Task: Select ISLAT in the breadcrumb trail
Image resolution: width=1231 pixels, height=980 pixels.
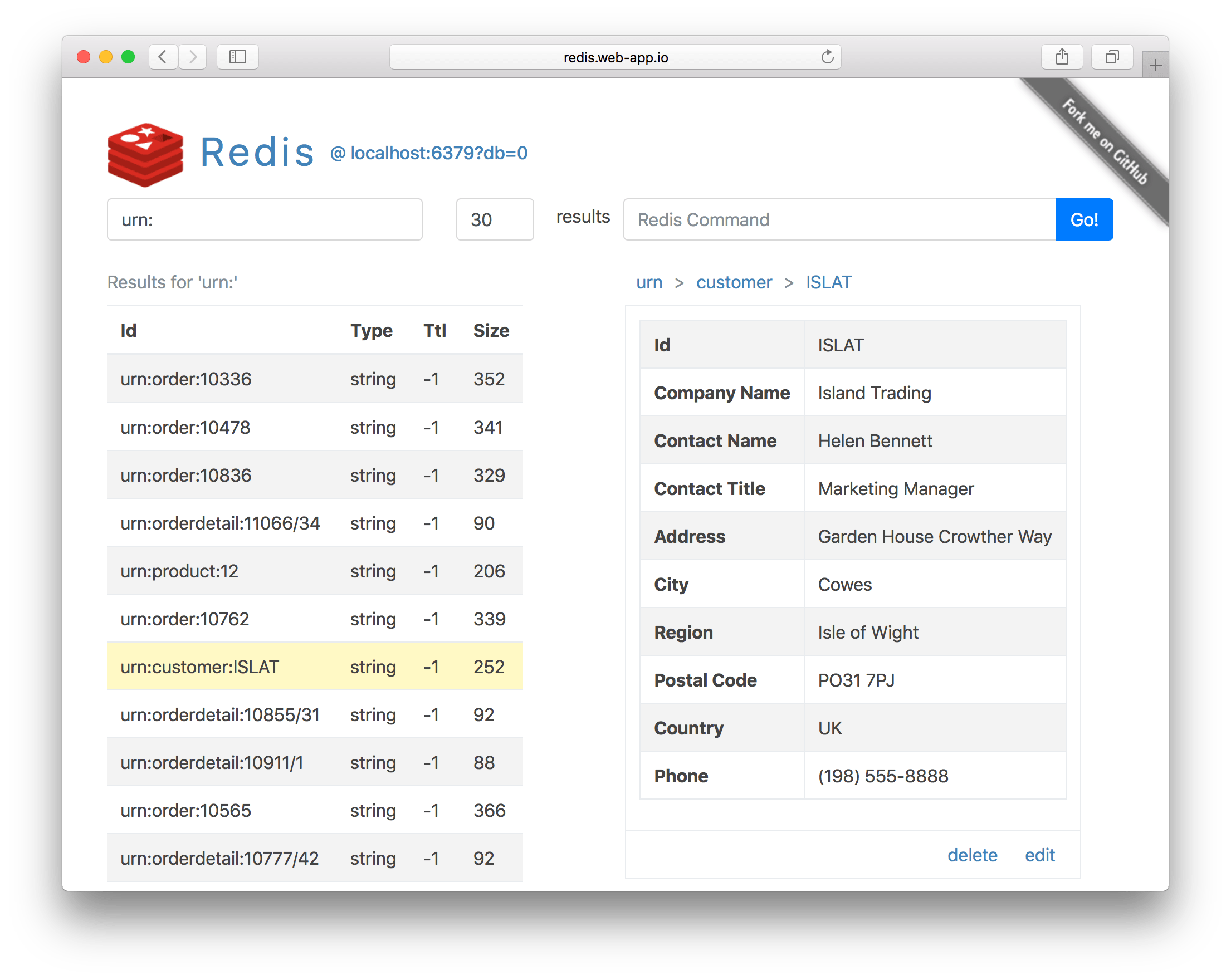Action: [828, 282]
